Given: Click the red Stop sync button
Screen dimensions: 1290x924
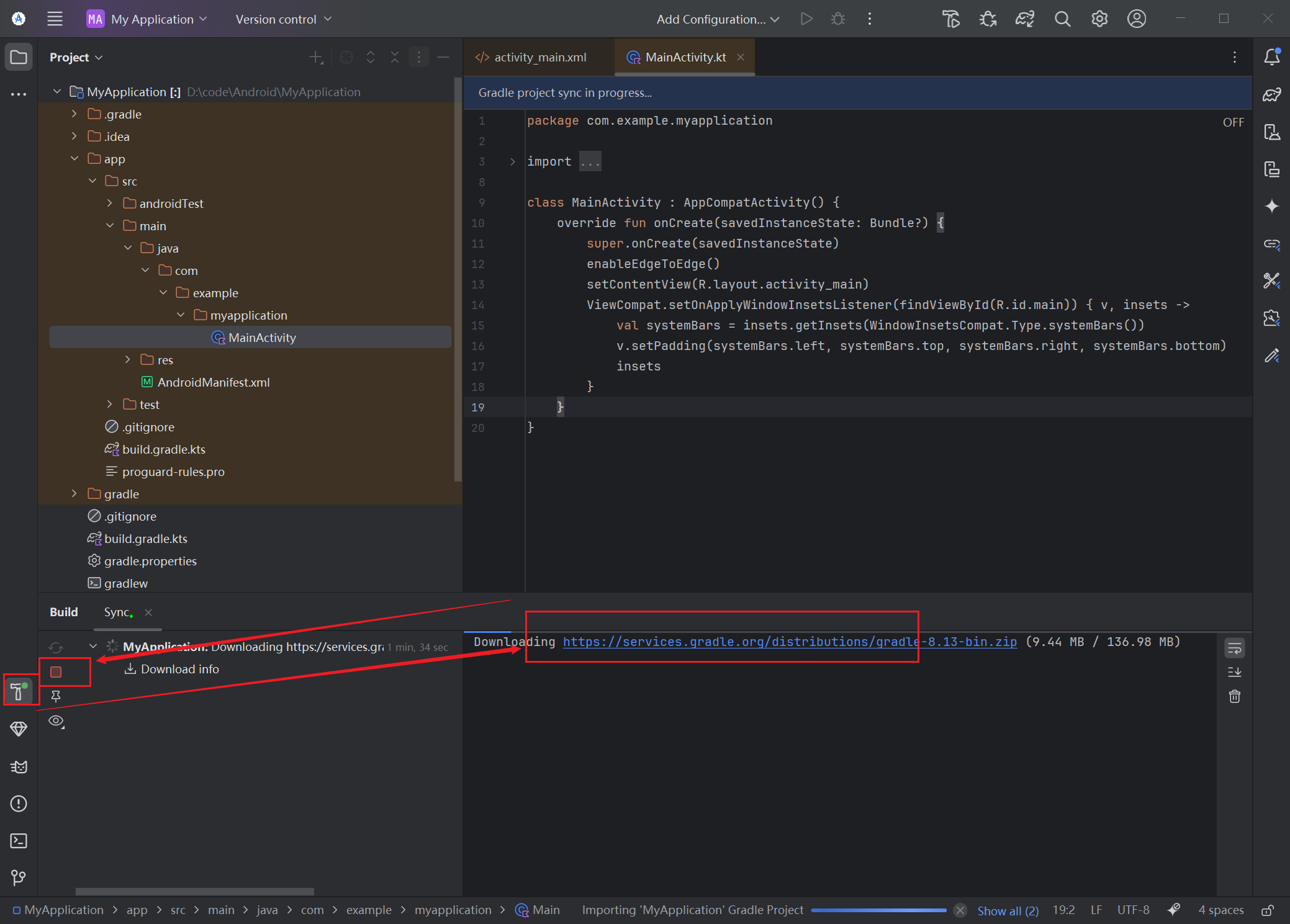Looking at the screenshot, I should 56,671.
